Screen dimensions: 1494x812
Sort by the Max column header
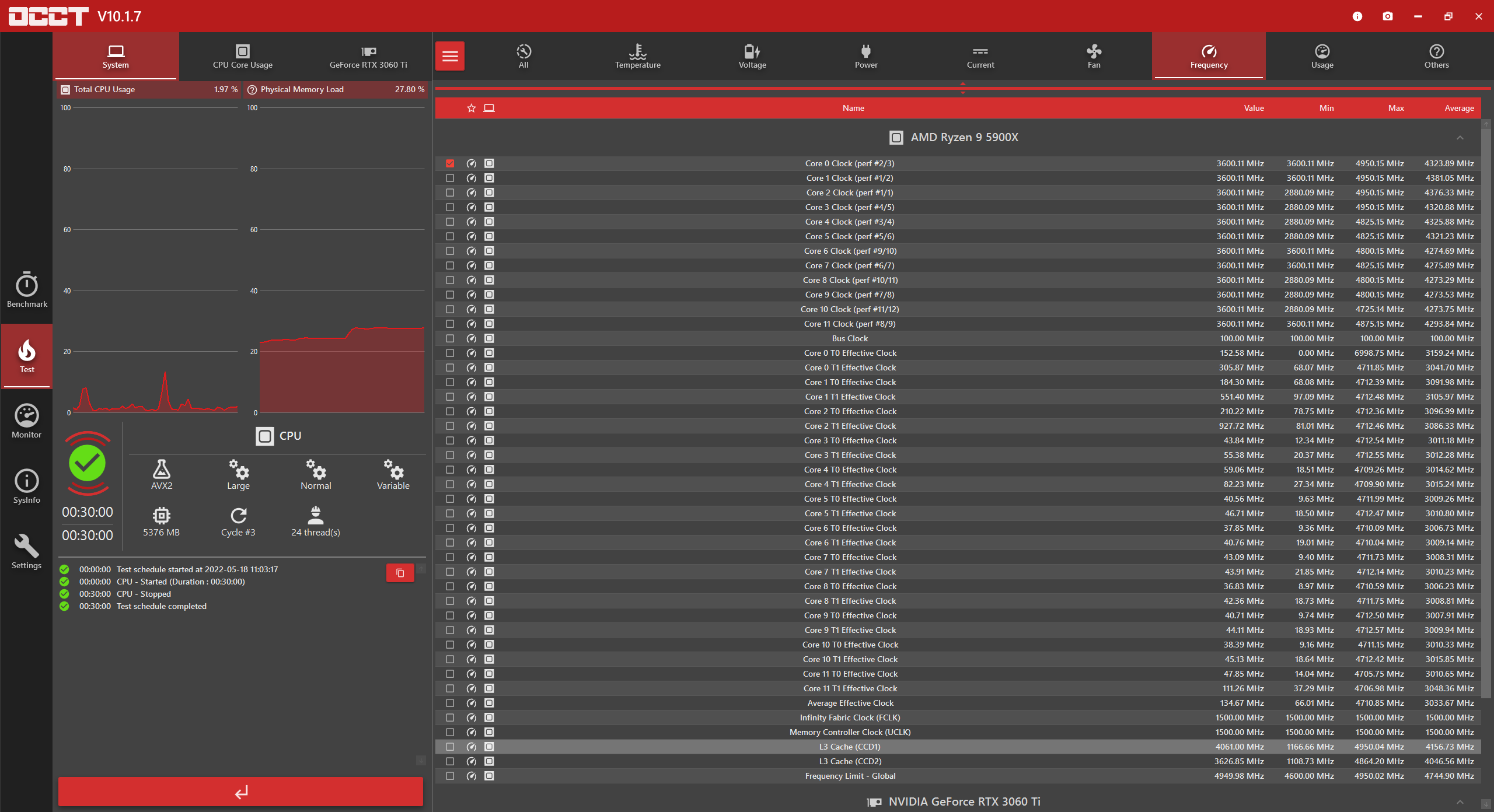(x=1396, y=108)
